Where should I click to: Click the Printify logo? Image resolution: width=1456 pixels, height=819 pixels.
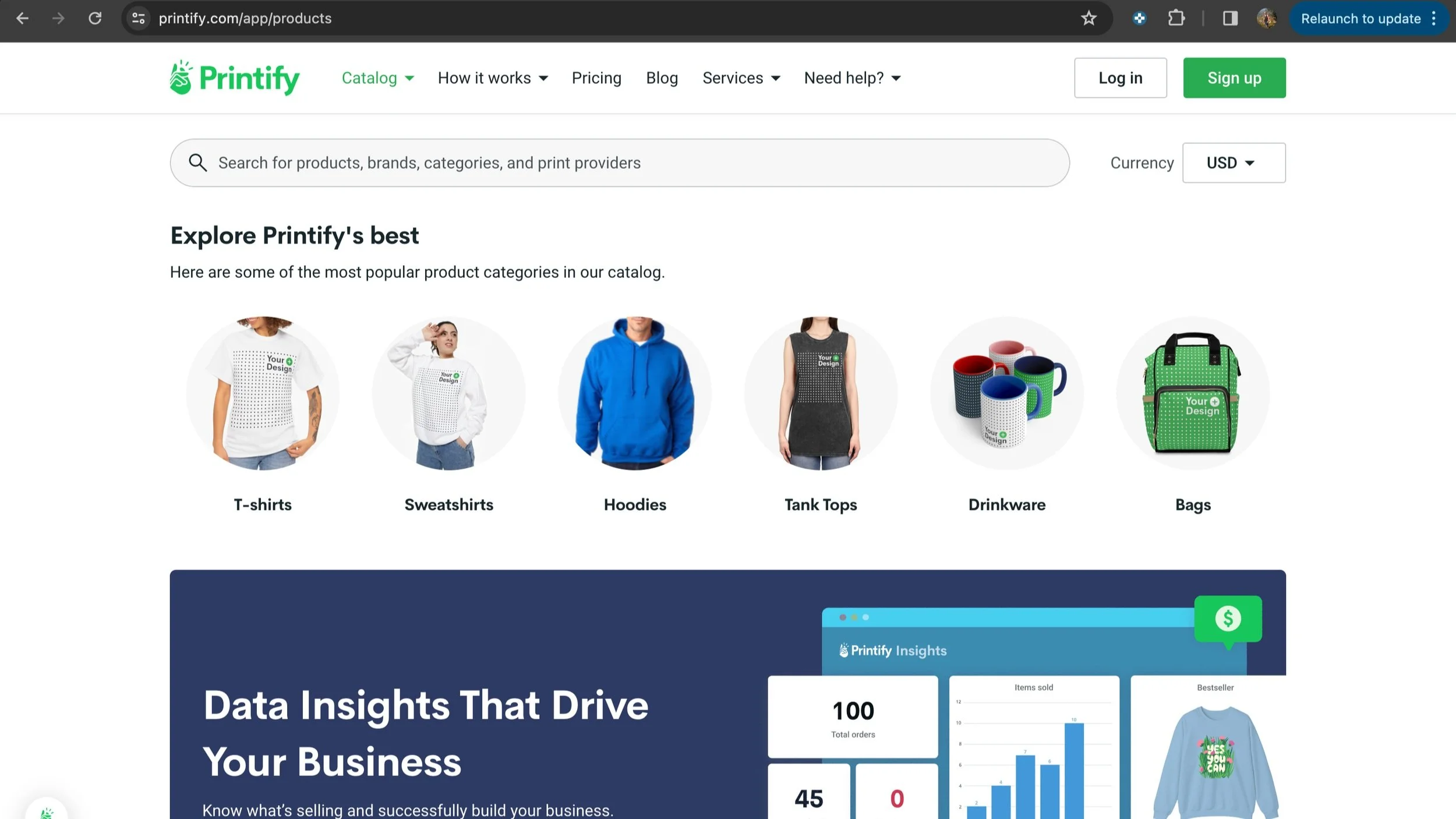click(x=235, y=78)
